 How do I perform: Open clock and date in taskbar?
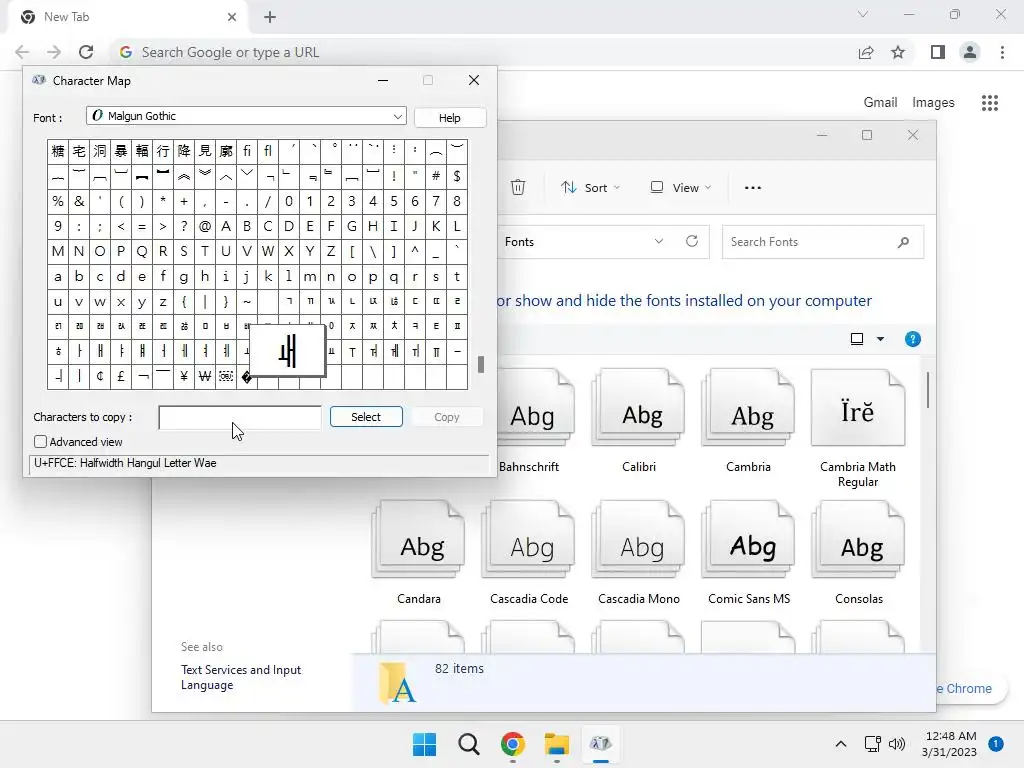coord(950,744)
